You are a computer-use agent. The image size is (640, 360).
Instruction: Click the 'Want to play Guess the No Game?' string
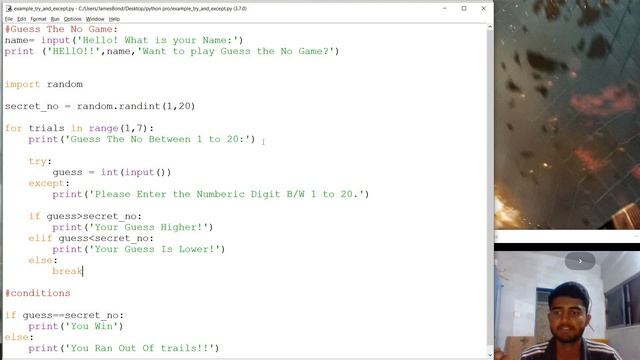point(236,51)
